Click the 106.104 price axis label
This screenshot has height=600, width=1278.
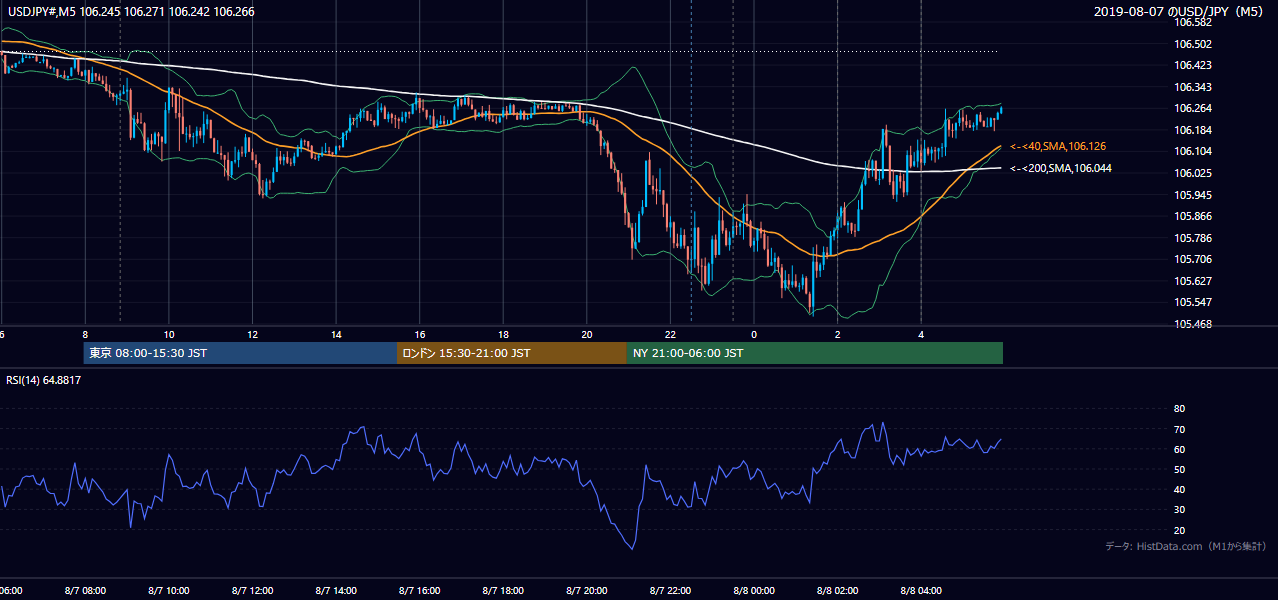[1193, 151]
